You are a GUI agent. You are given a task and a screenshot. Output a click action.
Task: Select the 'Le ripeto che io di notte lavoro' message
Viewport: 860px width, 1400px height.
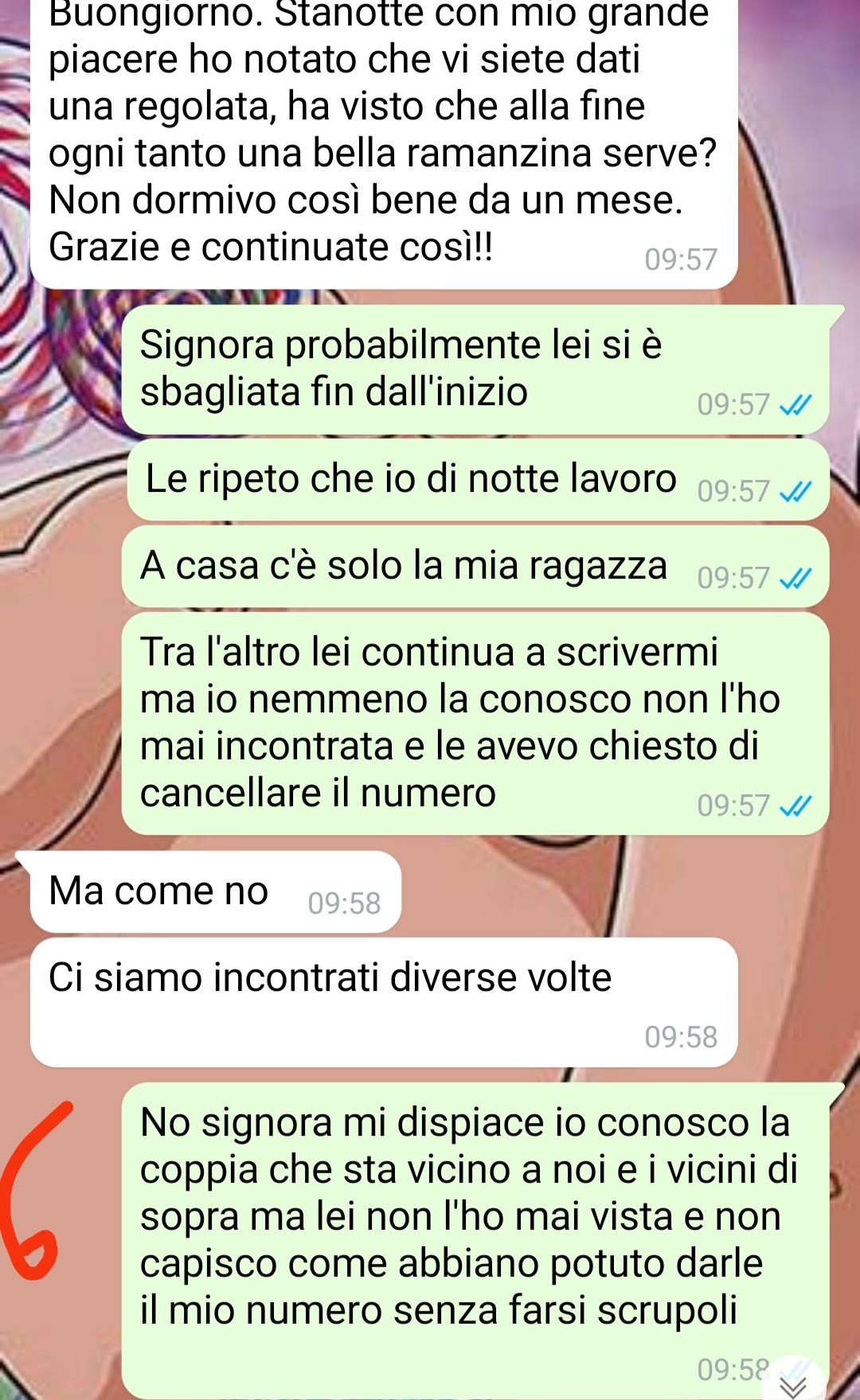(478, 480)
